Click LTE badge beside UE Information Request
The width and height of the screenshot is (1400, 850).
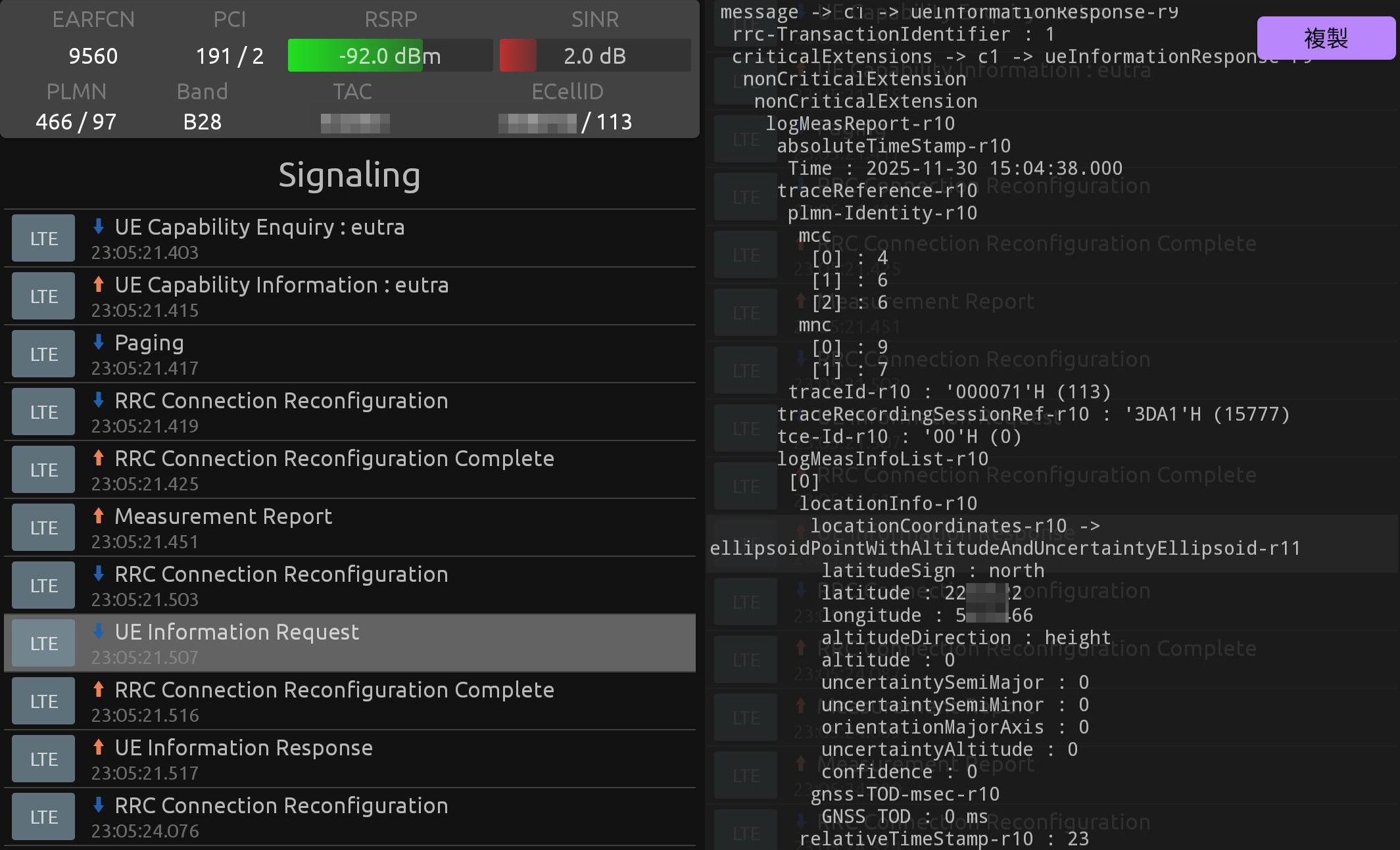pos(43,644)
